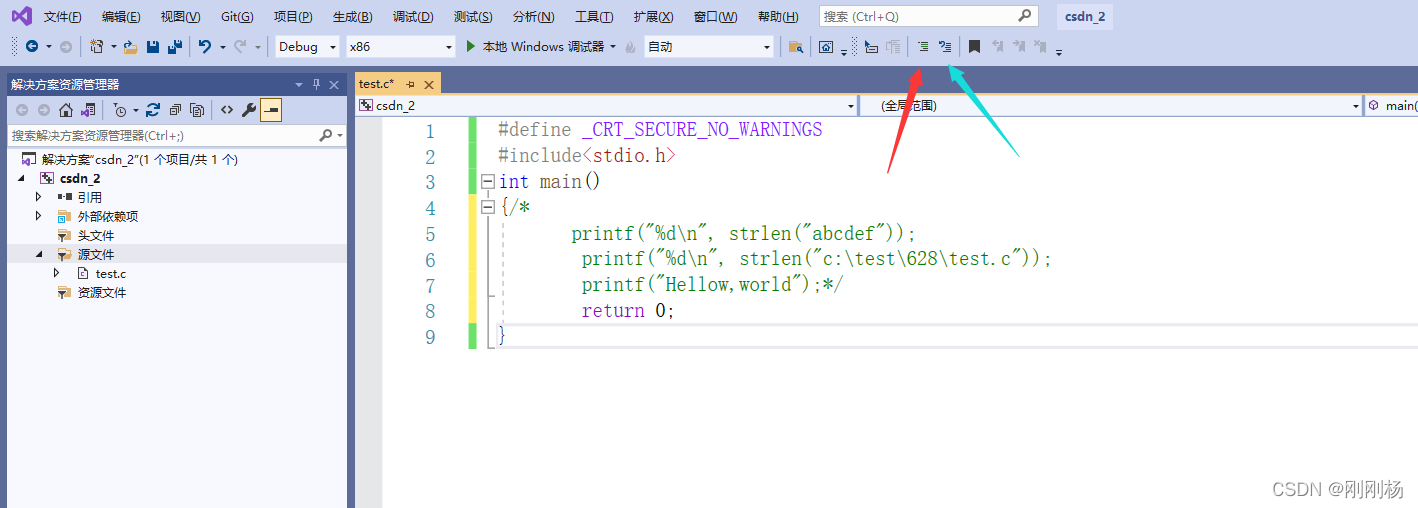Click the Comment Out Selected Lines icon
The width and height of the screenshot is (1418, 508).
(923, 46)
